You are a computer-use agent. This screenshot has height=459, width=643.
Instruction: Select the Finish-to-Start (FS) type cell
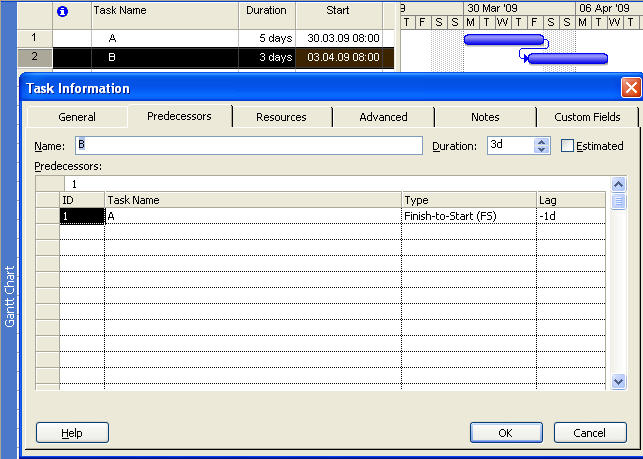tap(468, 215)
